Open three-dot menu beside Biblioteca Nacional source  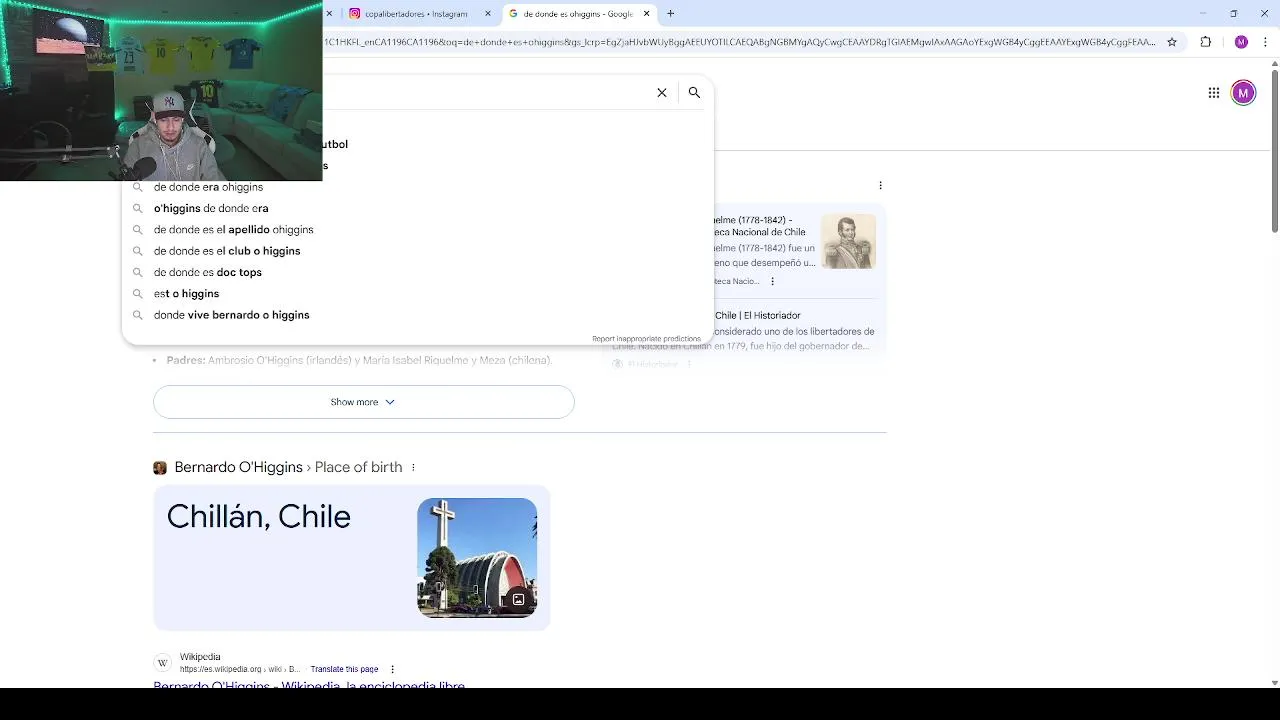click(x=772, y=282)
